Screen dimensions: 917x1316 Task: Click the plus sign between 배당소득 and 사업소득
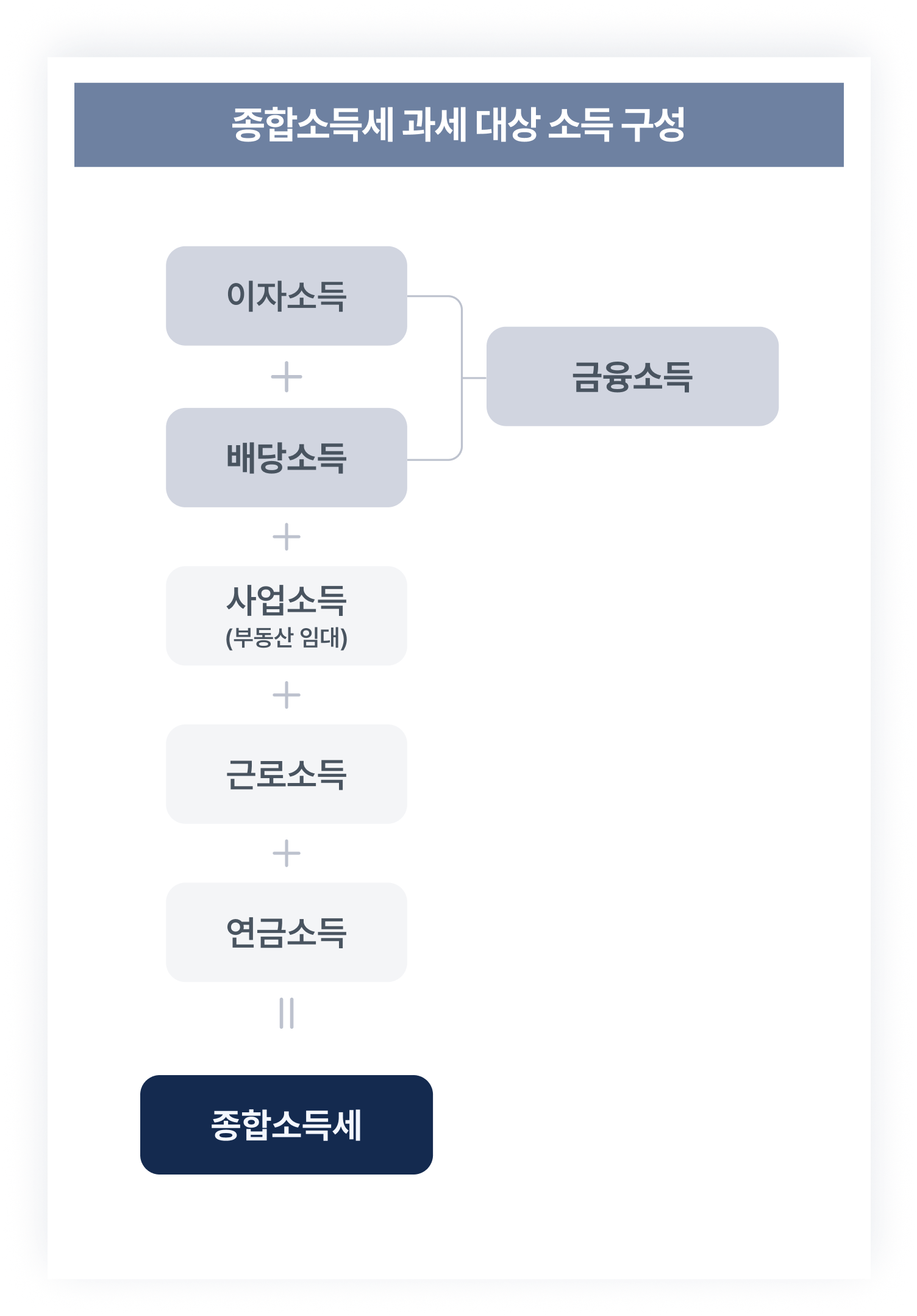tap(286, 537)
